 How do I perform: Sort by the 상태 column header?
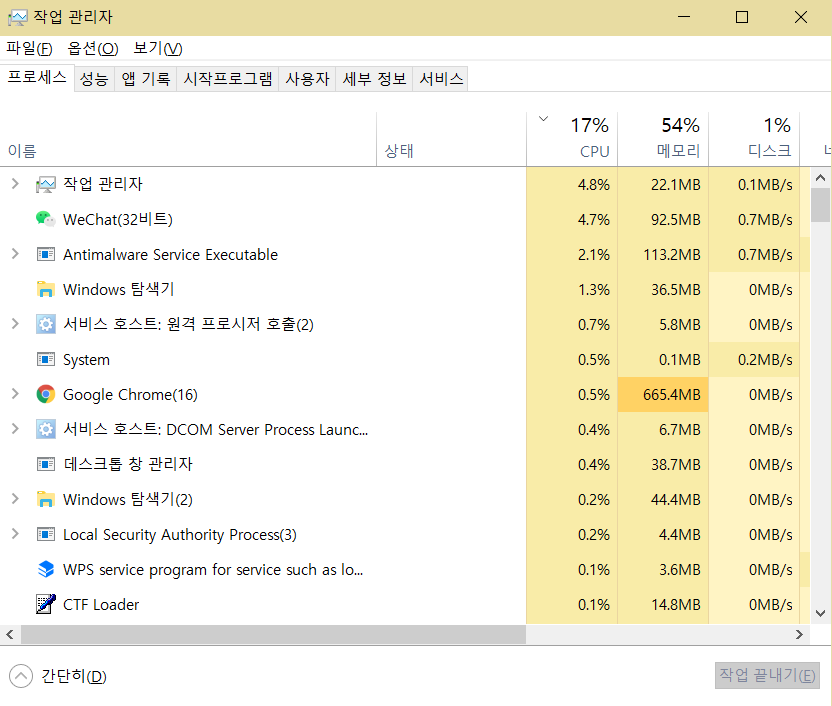452,139
